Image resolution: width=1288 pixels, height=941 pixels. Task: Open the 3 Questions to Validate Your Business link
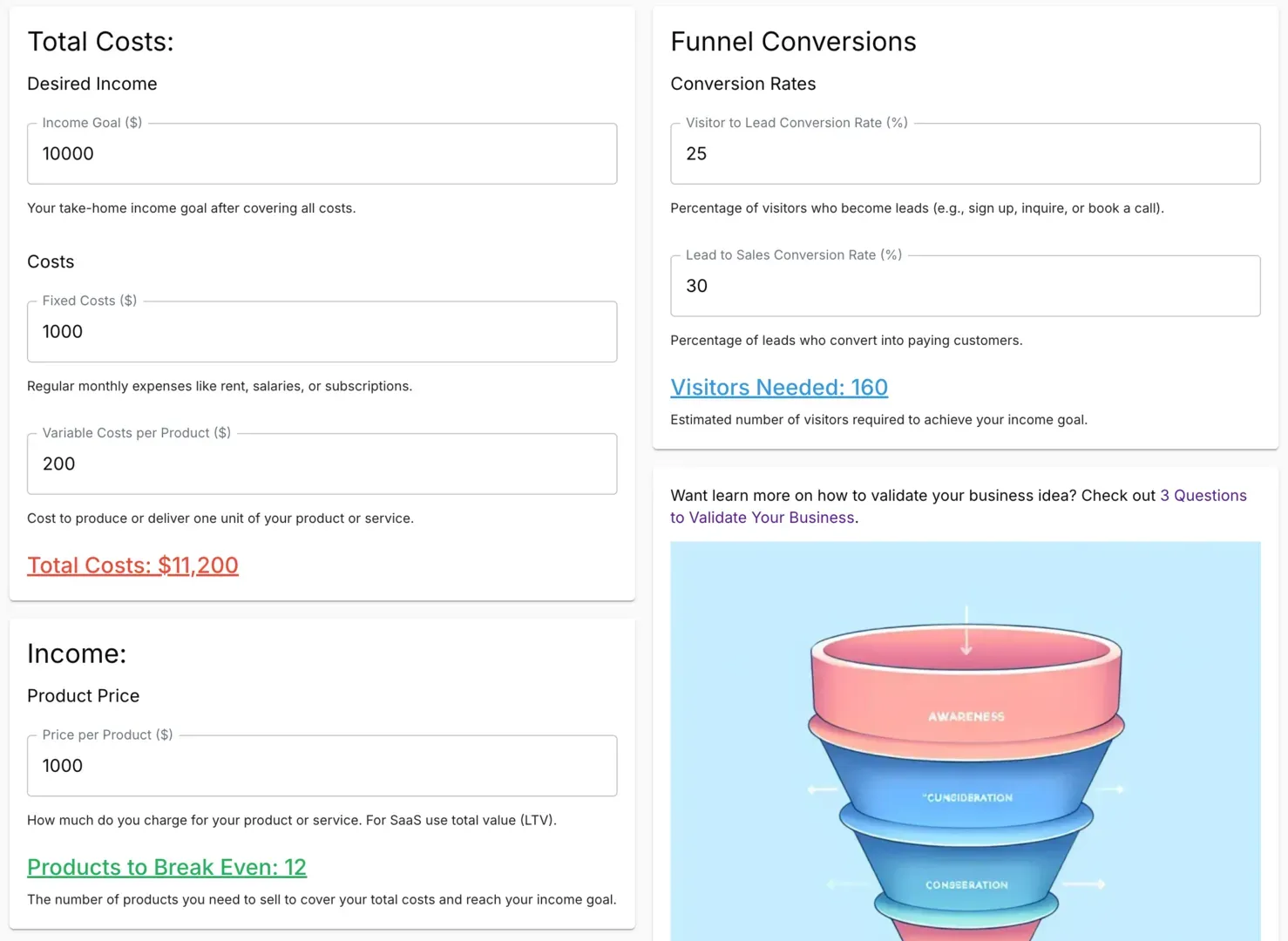1203,496
